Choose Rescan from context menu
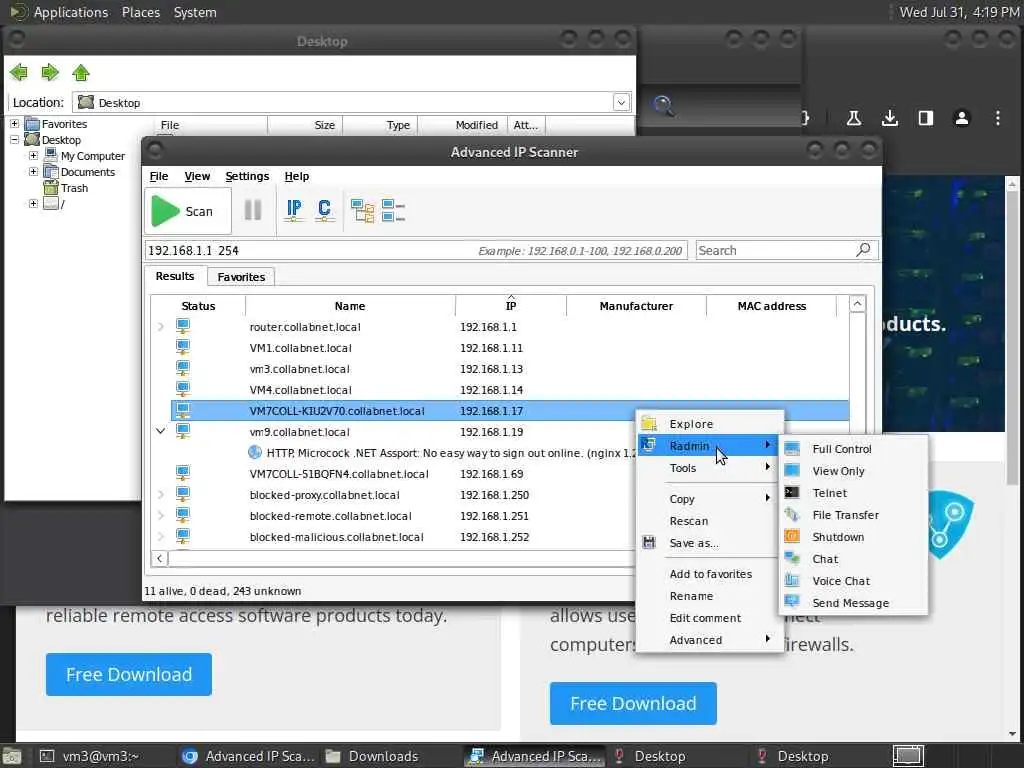The image size is (1024, 768). pos(710,520)
